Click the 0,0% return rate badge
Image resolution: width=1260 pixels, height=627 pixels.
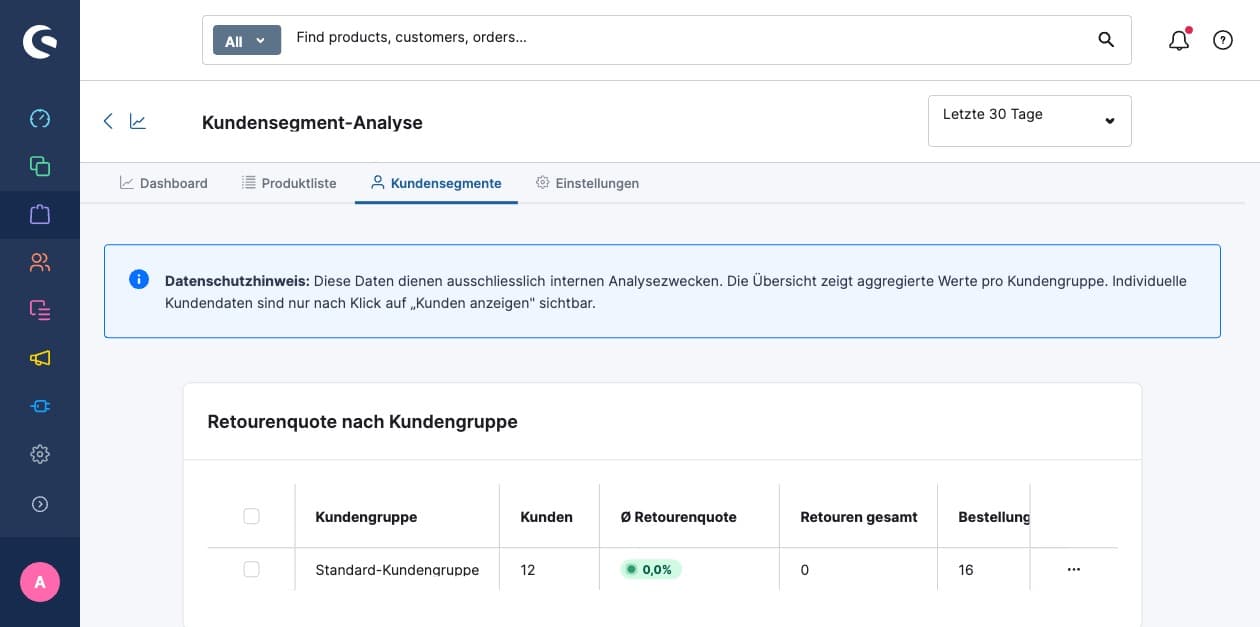pos(651,570)
